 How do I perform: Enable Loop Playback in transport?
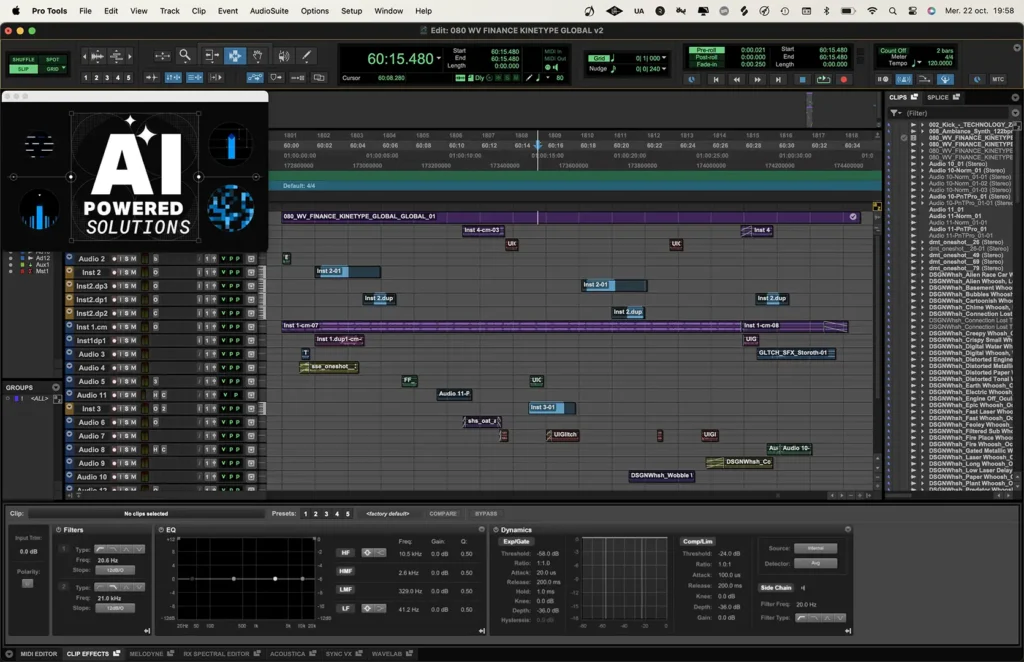(823, 79)
